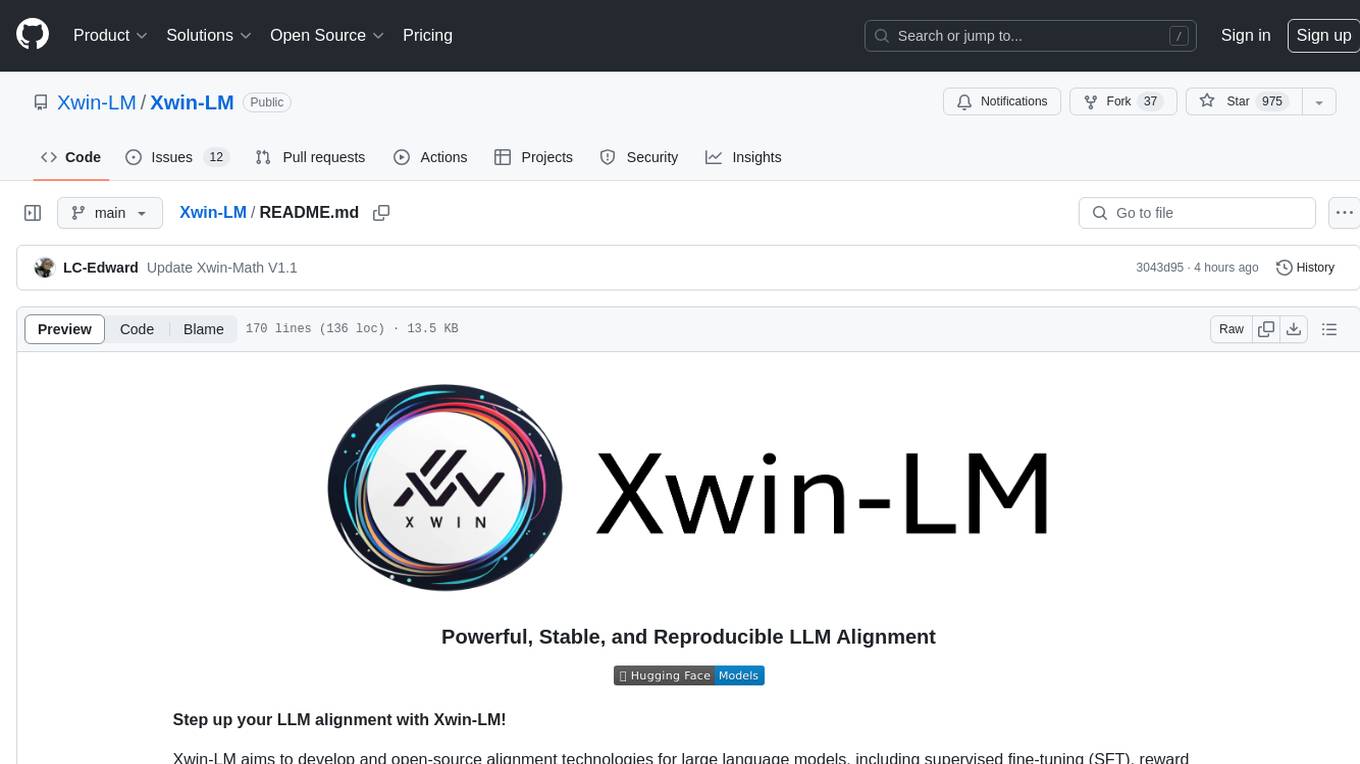Switch to the Actions tab
Viewport: 1360px width, 764px height.
point(430,157)
